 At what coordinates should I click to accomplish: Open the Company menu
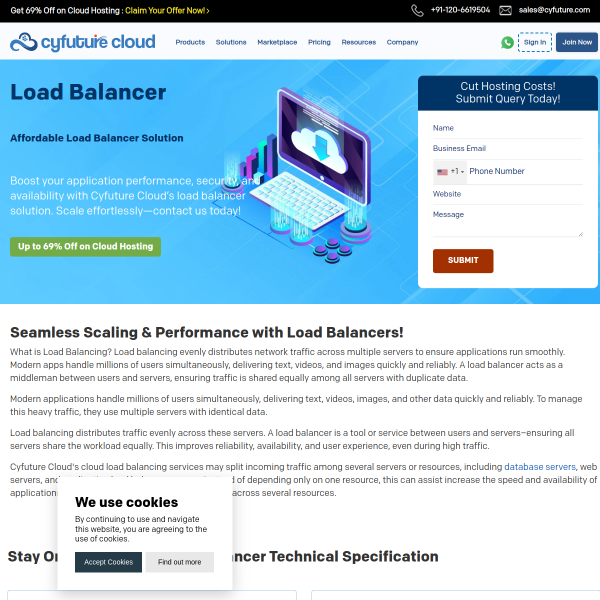[x=402, y=42]
